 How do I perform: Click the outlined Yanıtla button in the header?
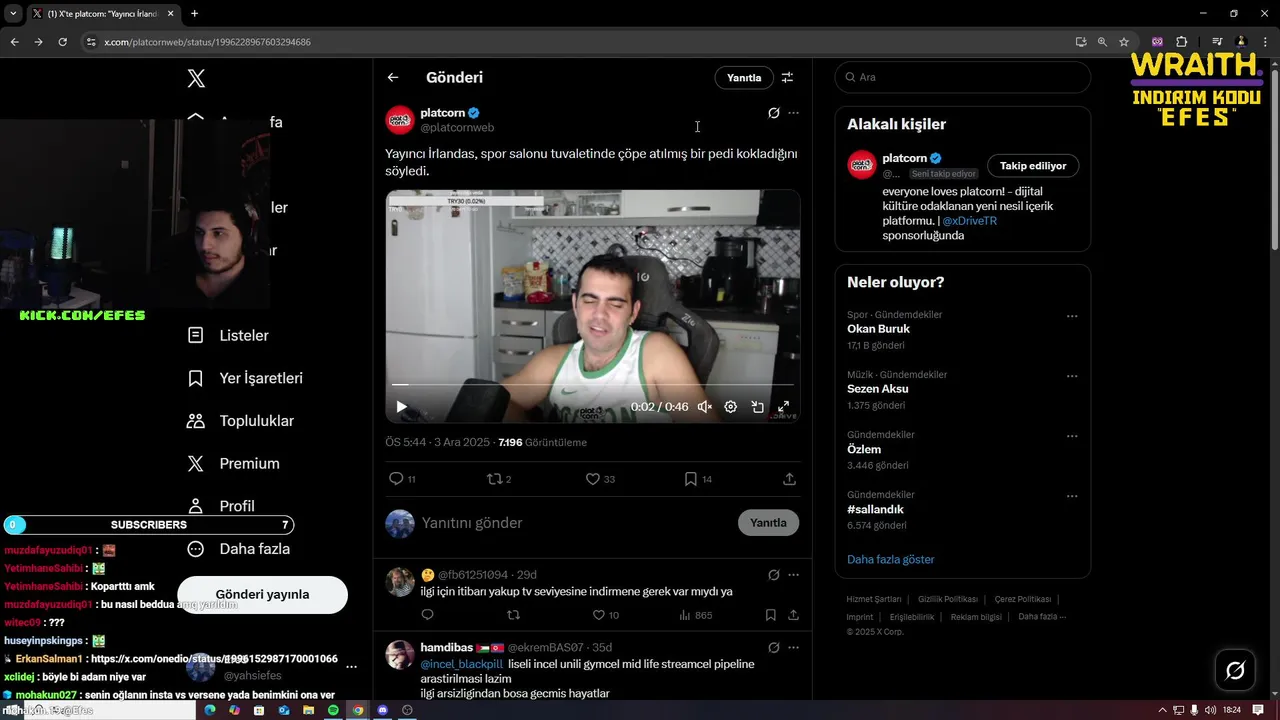coord(744,77)
